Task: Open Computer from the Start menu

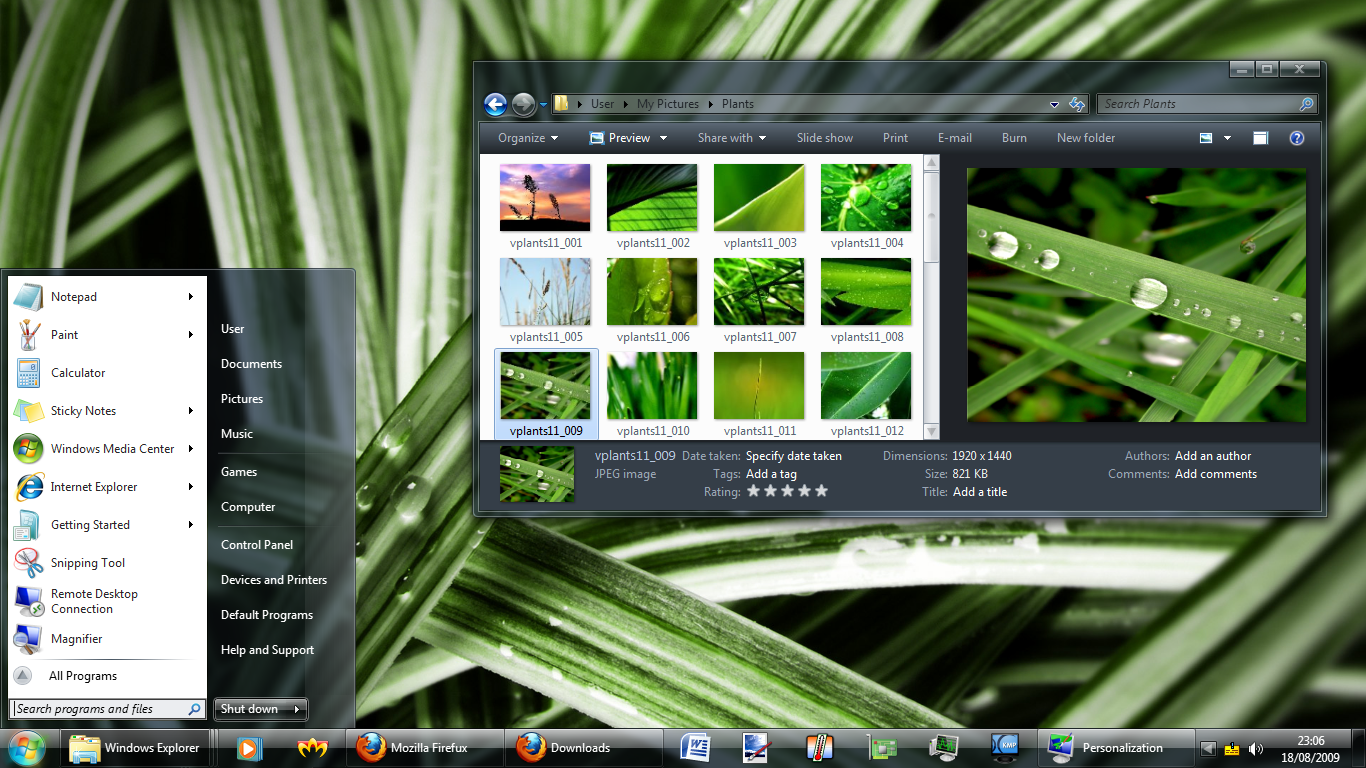Action: coord(248,507)
